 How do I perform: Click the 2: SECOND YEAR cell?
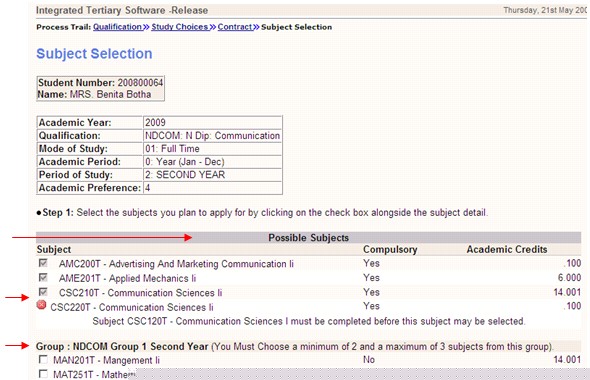tap(213, 175)
